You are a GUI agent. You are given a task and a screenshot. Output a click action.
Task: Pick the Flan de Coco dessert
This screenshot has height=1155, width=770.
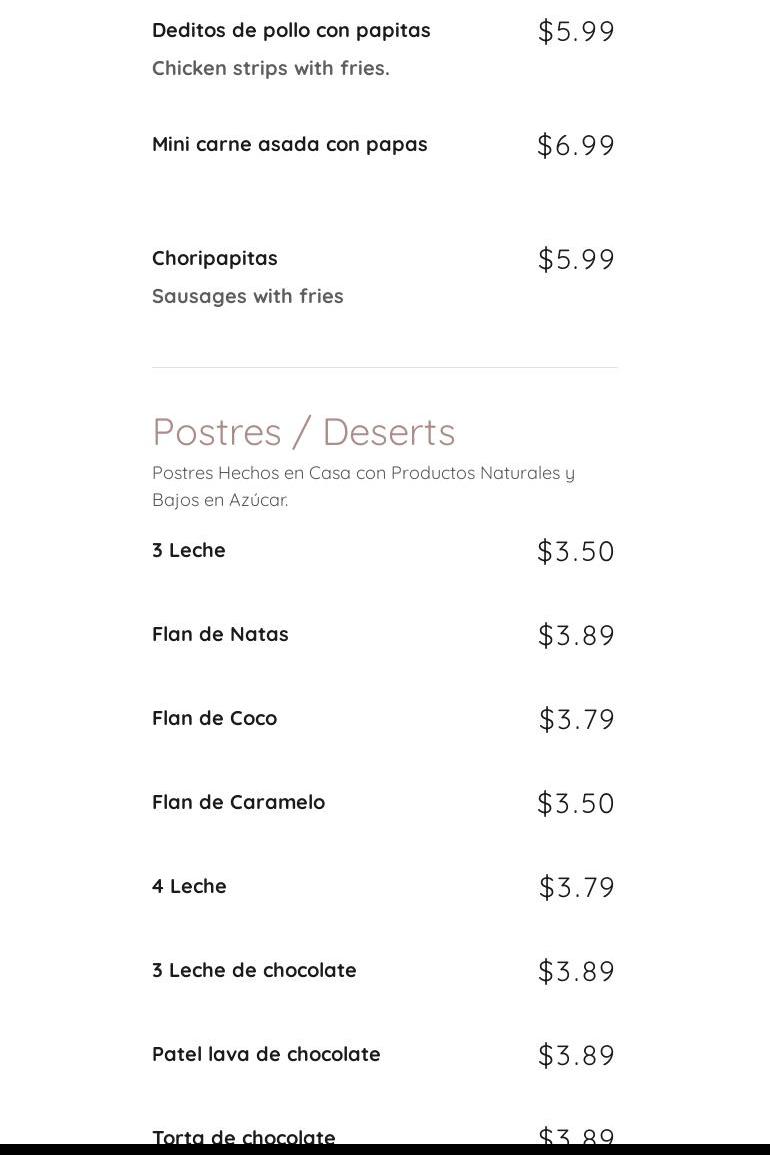(214, 719)
